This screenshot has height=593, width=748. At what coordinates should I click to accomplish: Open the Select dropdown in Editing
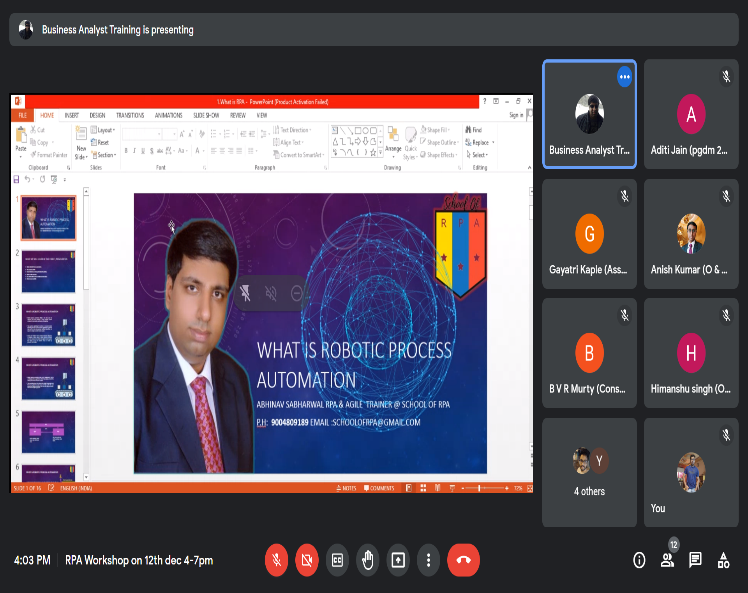(x=477, y=155)
